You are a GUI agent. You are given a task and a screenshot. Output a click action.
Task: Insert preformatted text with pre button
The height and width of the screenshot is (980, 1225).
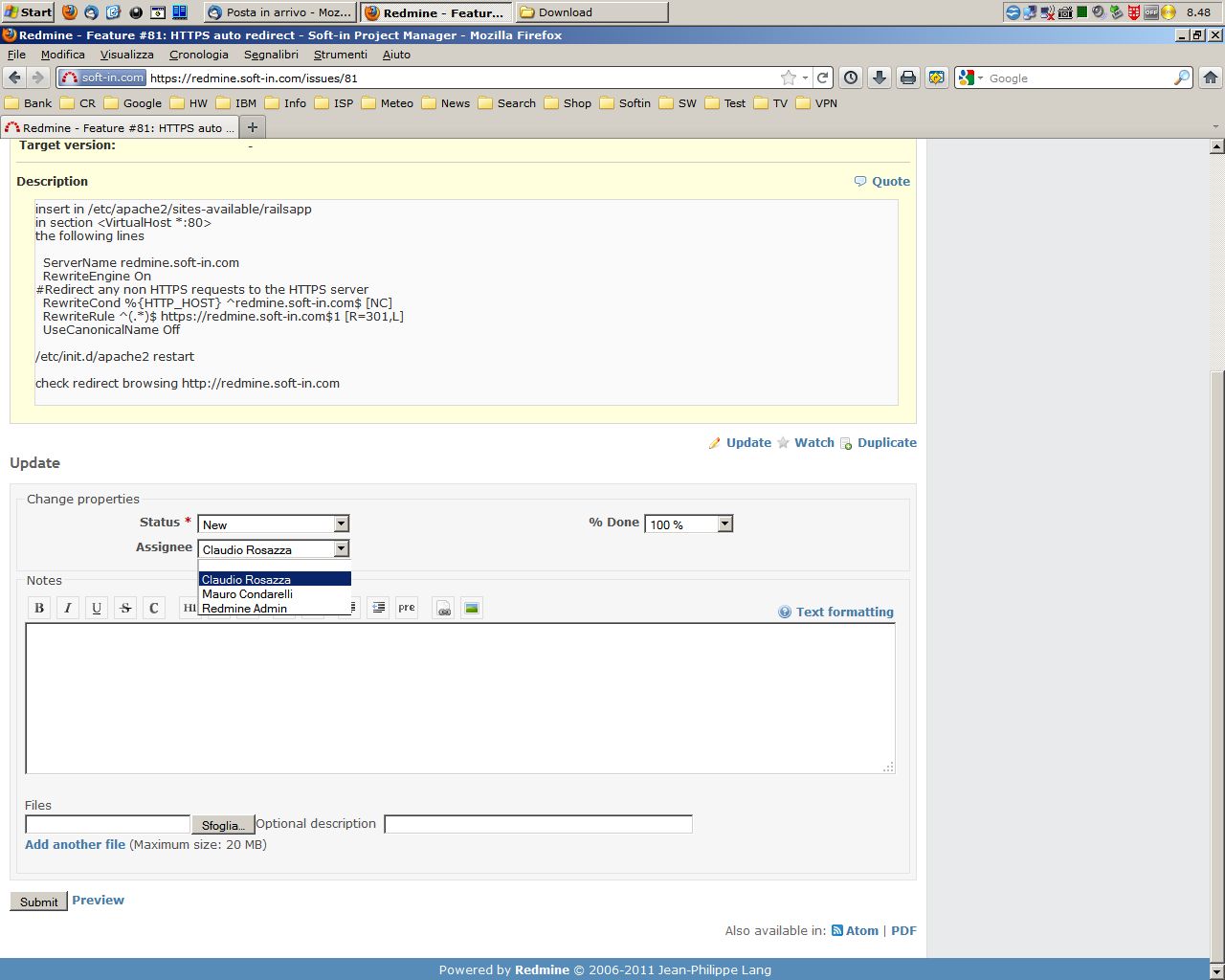point(407,608)
